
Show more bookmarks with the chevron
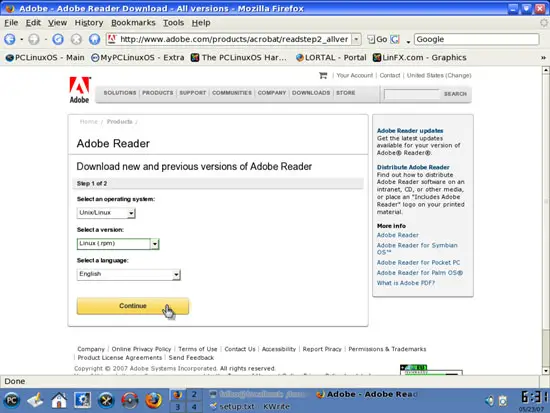543,58
